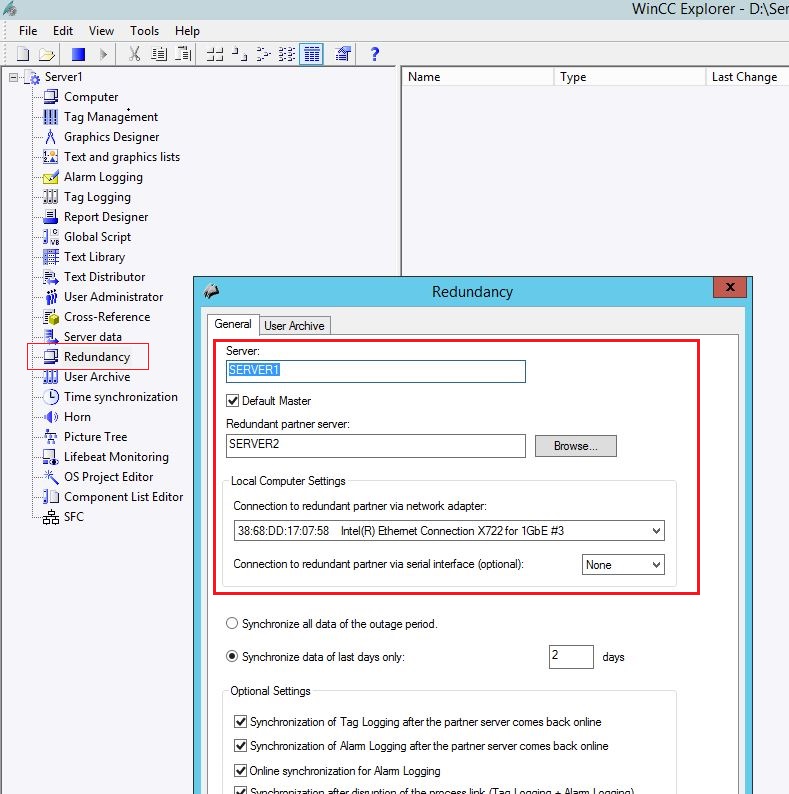Toggle Tag Logging synchronization after partner online
The width and height of the screenshot is (789, 794).
[x=241, y=722]
